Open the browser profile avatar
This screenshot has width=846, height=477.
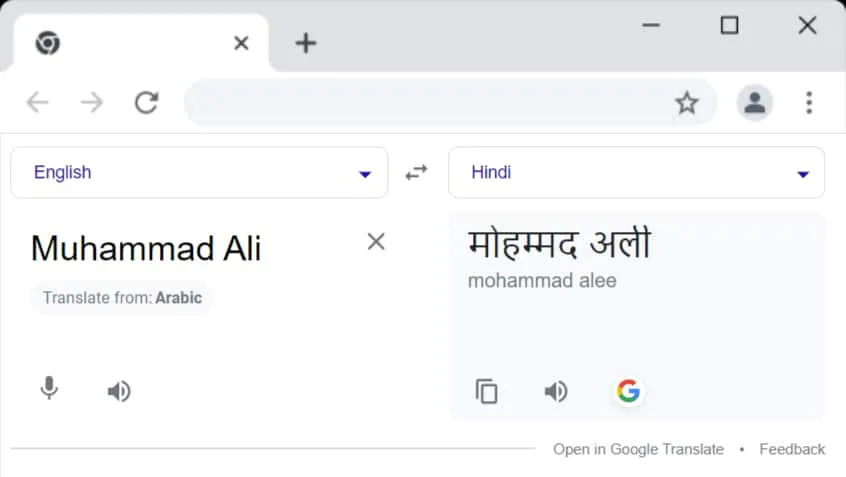click(754, 103)
